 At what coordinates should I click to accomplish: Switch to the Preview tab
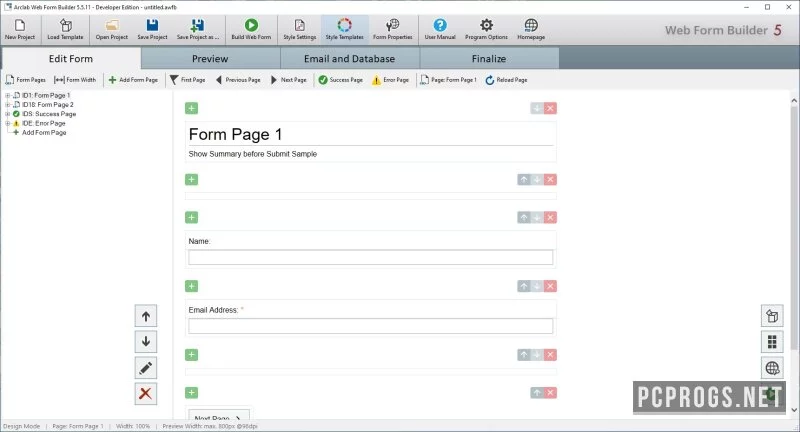210,59
